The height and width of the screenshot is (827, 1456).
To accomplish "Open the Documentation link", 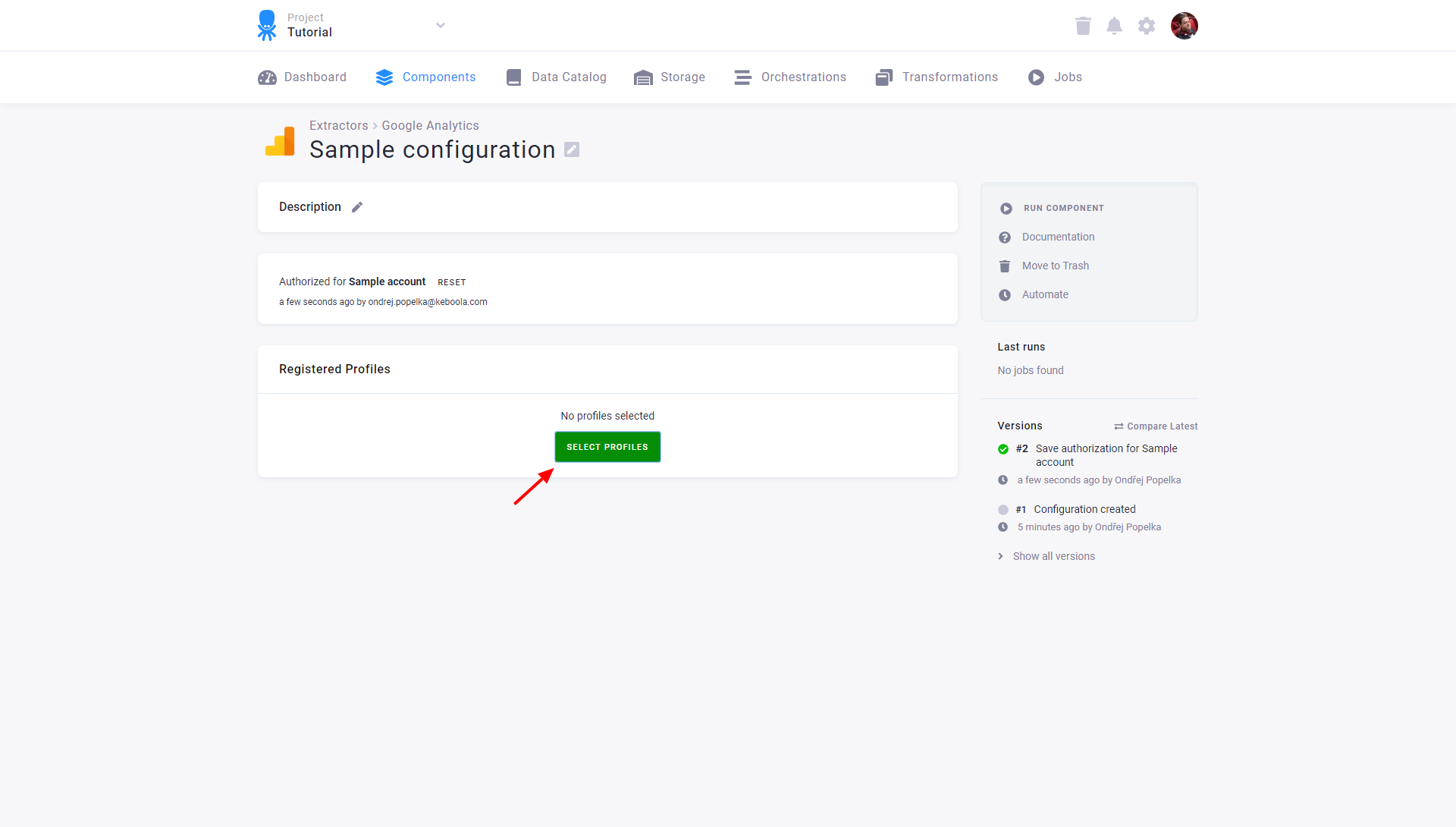I will (x=1058, y=237).
